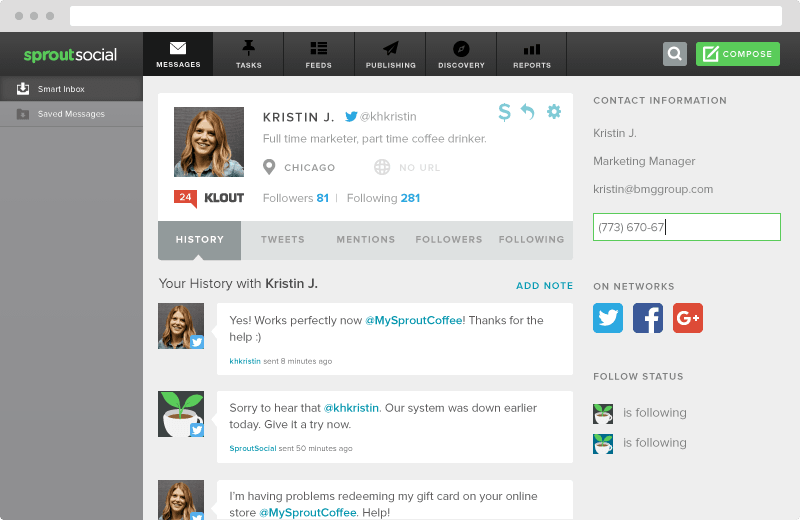
Task: Click Kristin's avatar on gift card message
Action: 181,500
